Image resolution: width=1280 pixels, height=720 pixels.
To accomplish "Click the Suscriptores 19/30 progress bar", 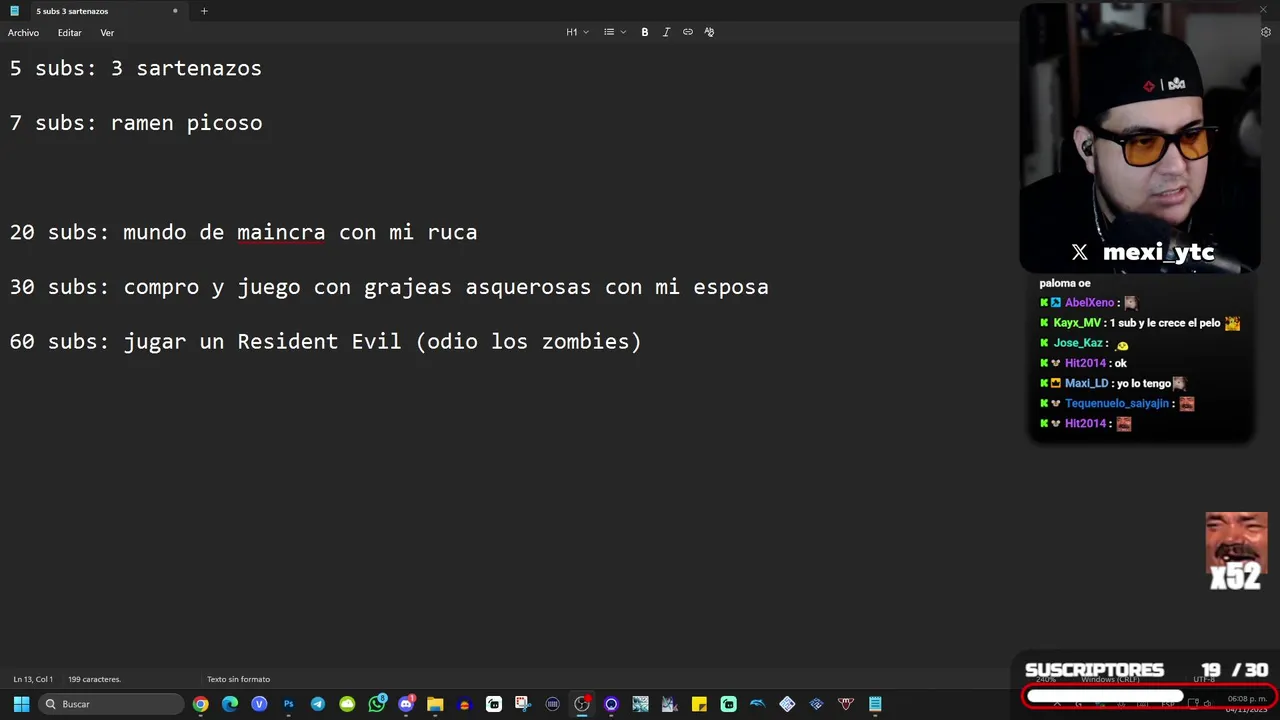I will [1148, 696].
